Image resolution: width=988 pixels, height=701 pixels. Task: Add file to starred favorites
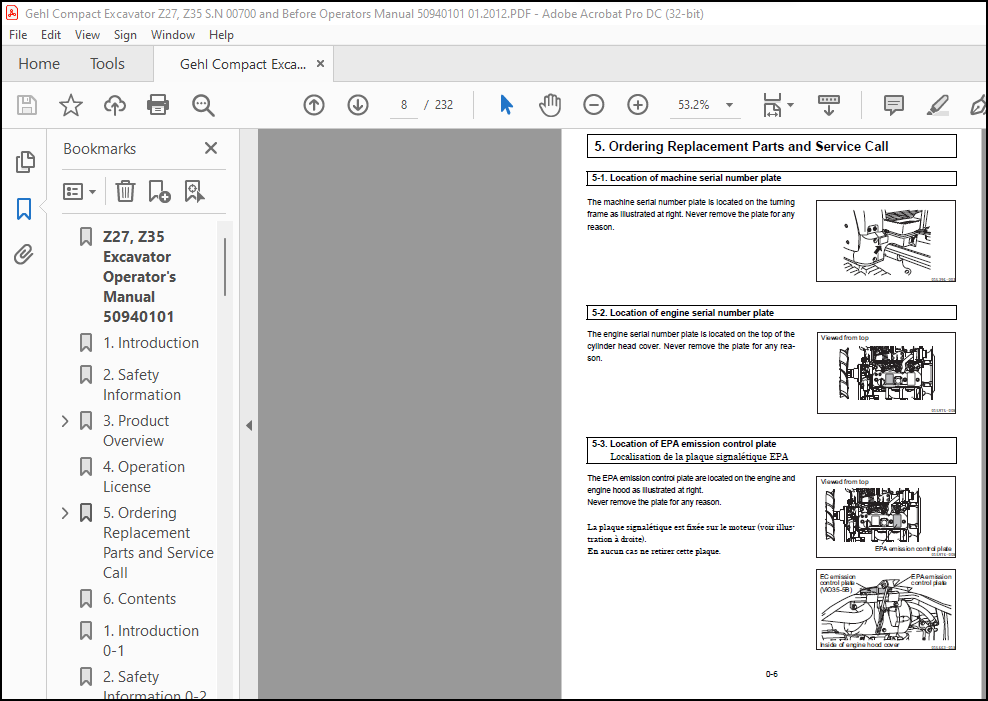point(71,105)
